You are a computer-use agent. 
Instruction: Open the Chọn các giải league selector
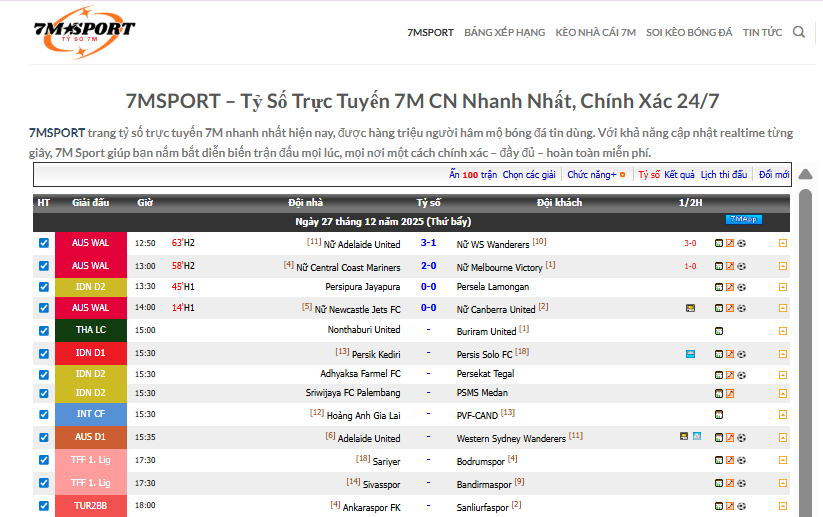coord(529,174)
